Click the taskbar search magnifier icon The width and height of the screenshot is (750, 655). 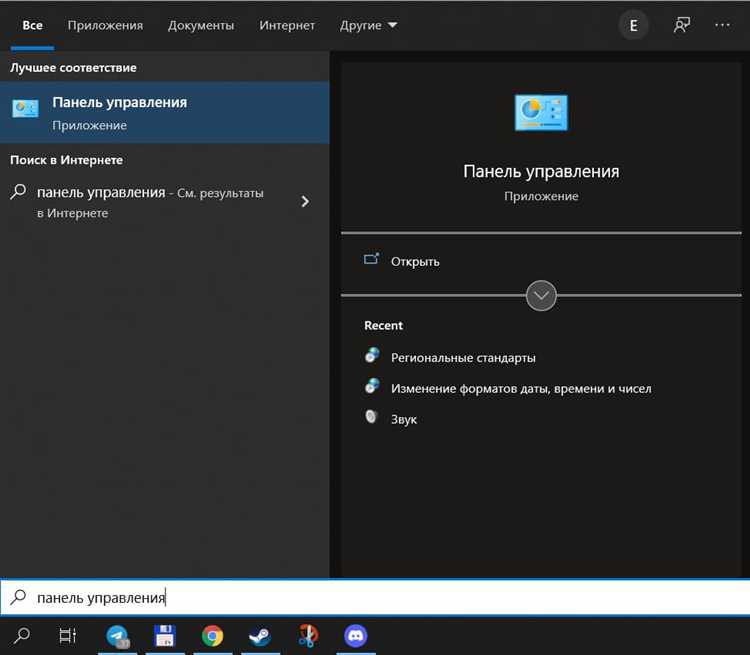pyautogui.click(x=22, y=636)
